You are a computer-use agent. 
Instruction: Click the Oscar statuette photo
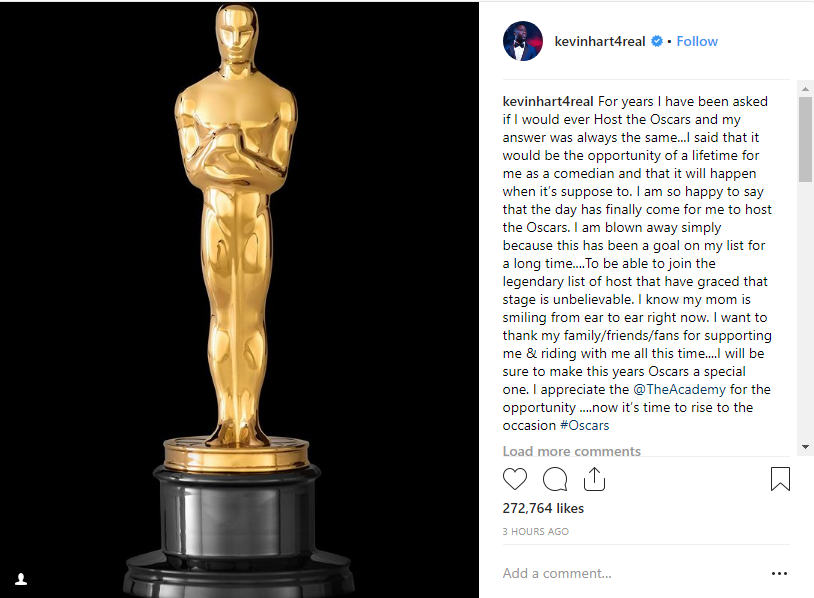coord(240,280)
